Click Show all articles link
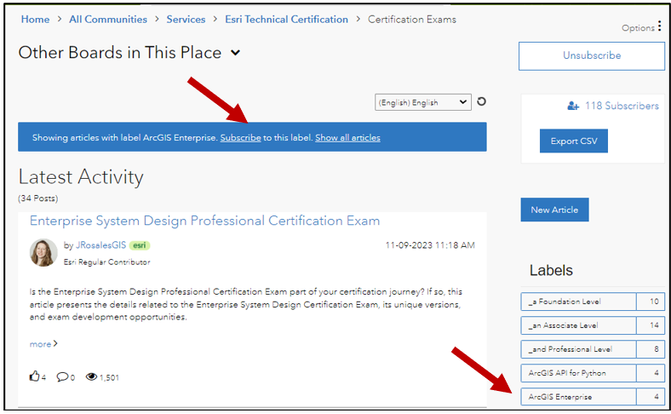Screen dimensions: 671x414 pyautogui.click(x=347, y=138)
